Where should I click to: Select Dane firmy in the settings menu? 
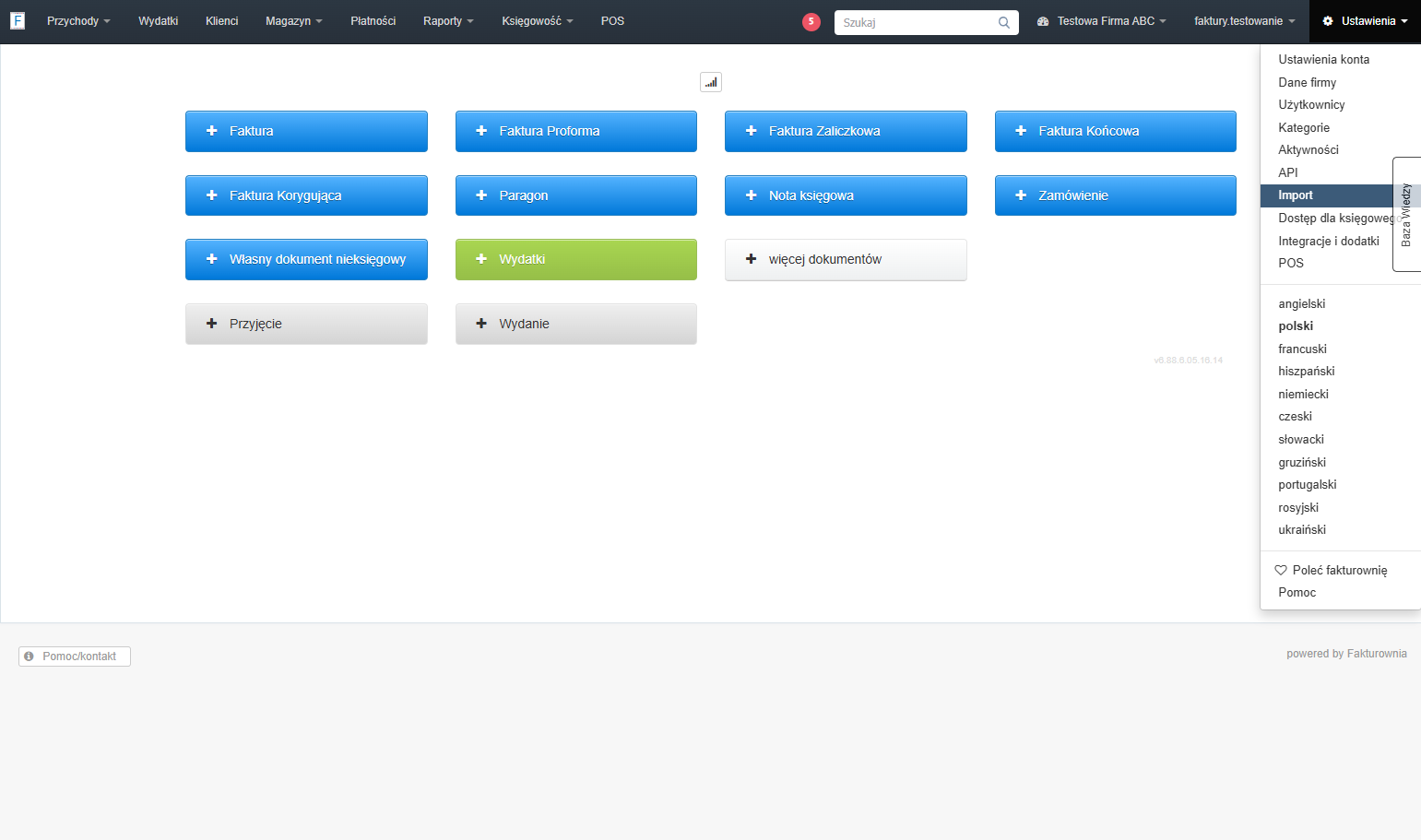click(1307, 82)
